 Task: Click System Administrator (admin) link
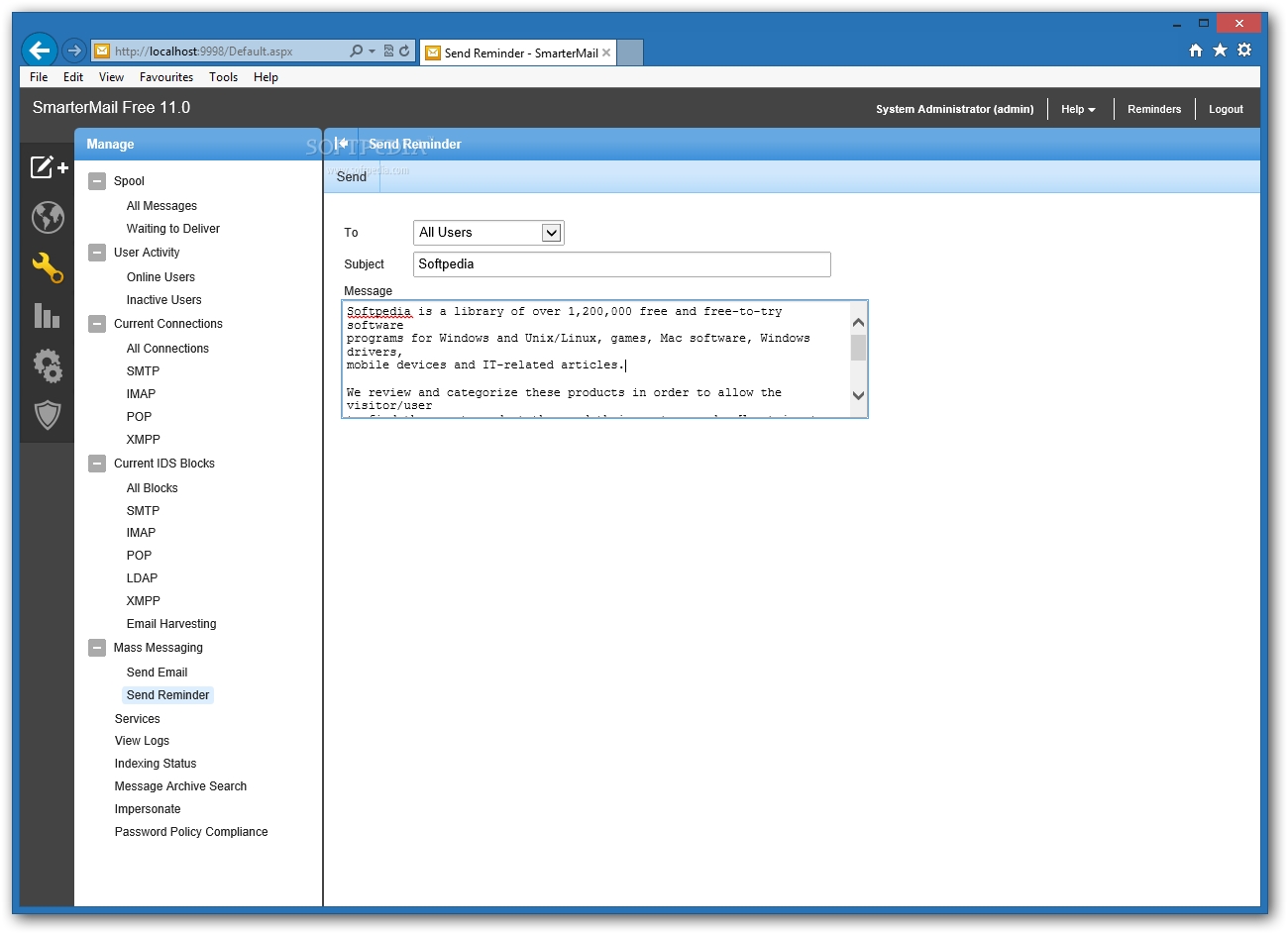(954, 109)
